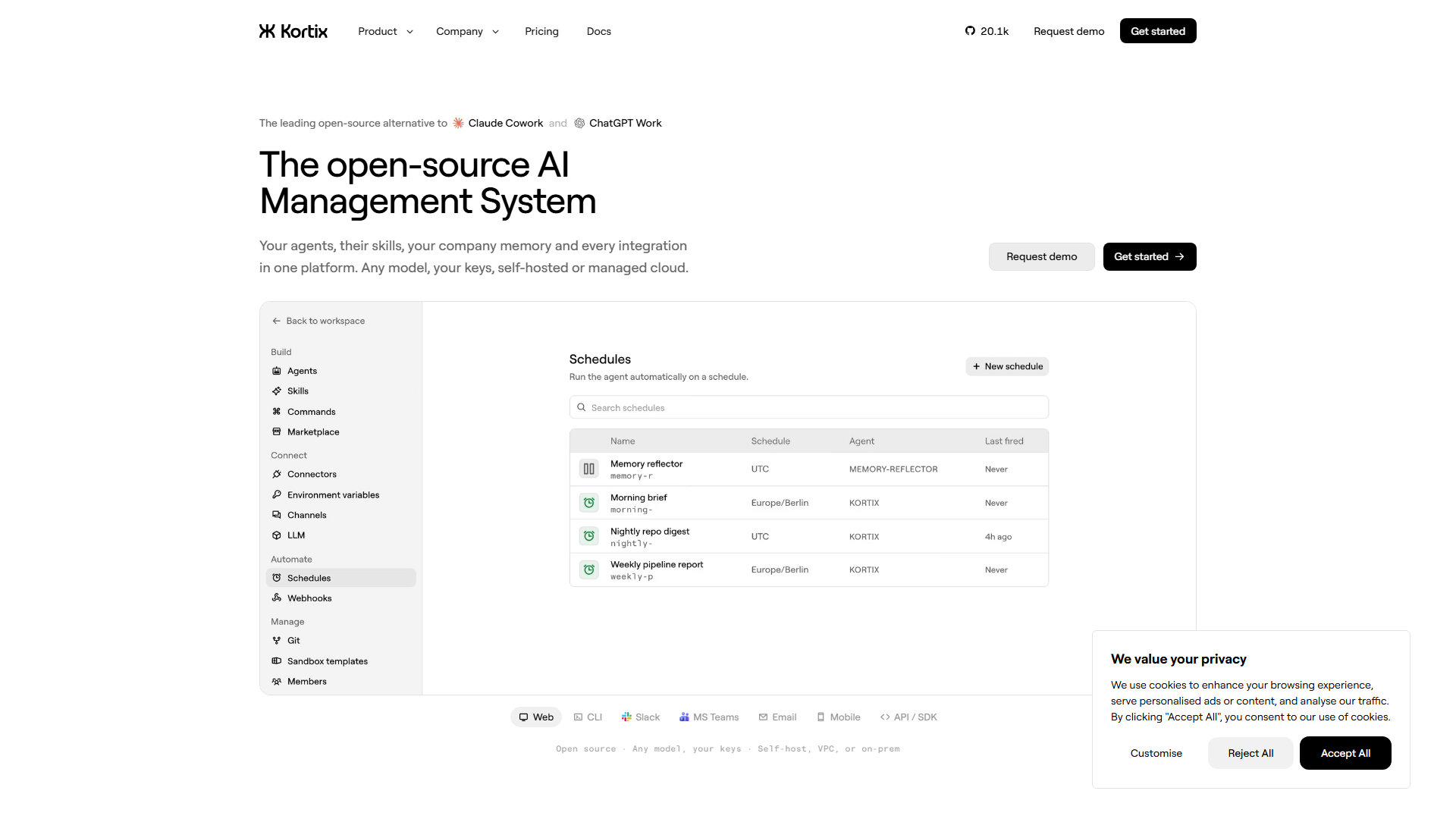The image size is (1456, 819).
Task: Click the Email envelope icon in tabs
Action: 763,717
